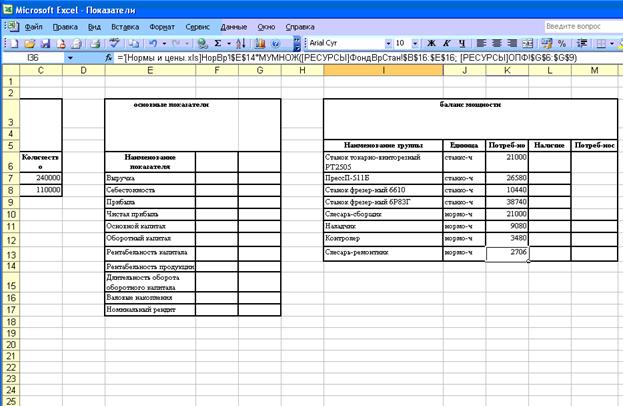623x406 pixels.
Task: Create a new workbook with toolbar icon
Action: coord(14,43)
